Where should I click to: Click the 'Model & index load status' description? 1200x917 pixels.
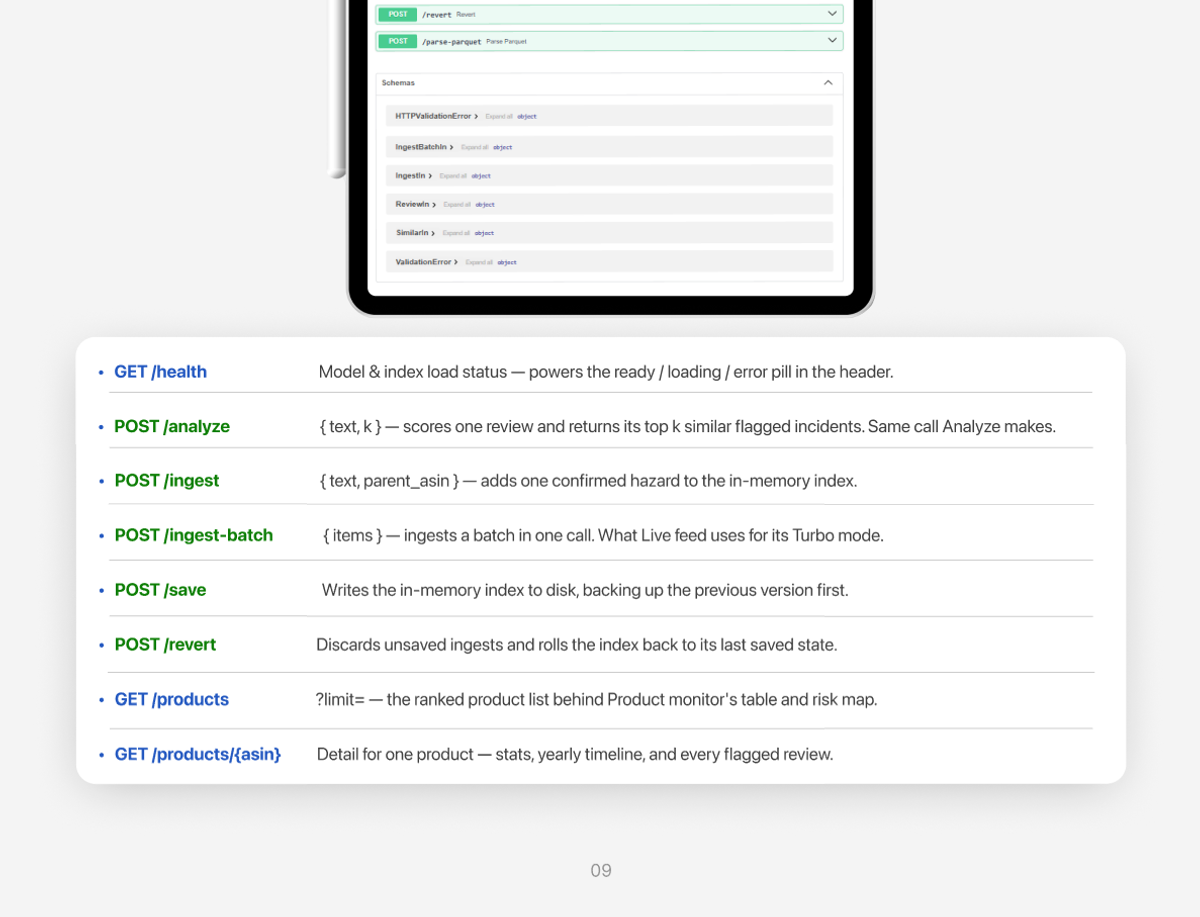[606, 372]
